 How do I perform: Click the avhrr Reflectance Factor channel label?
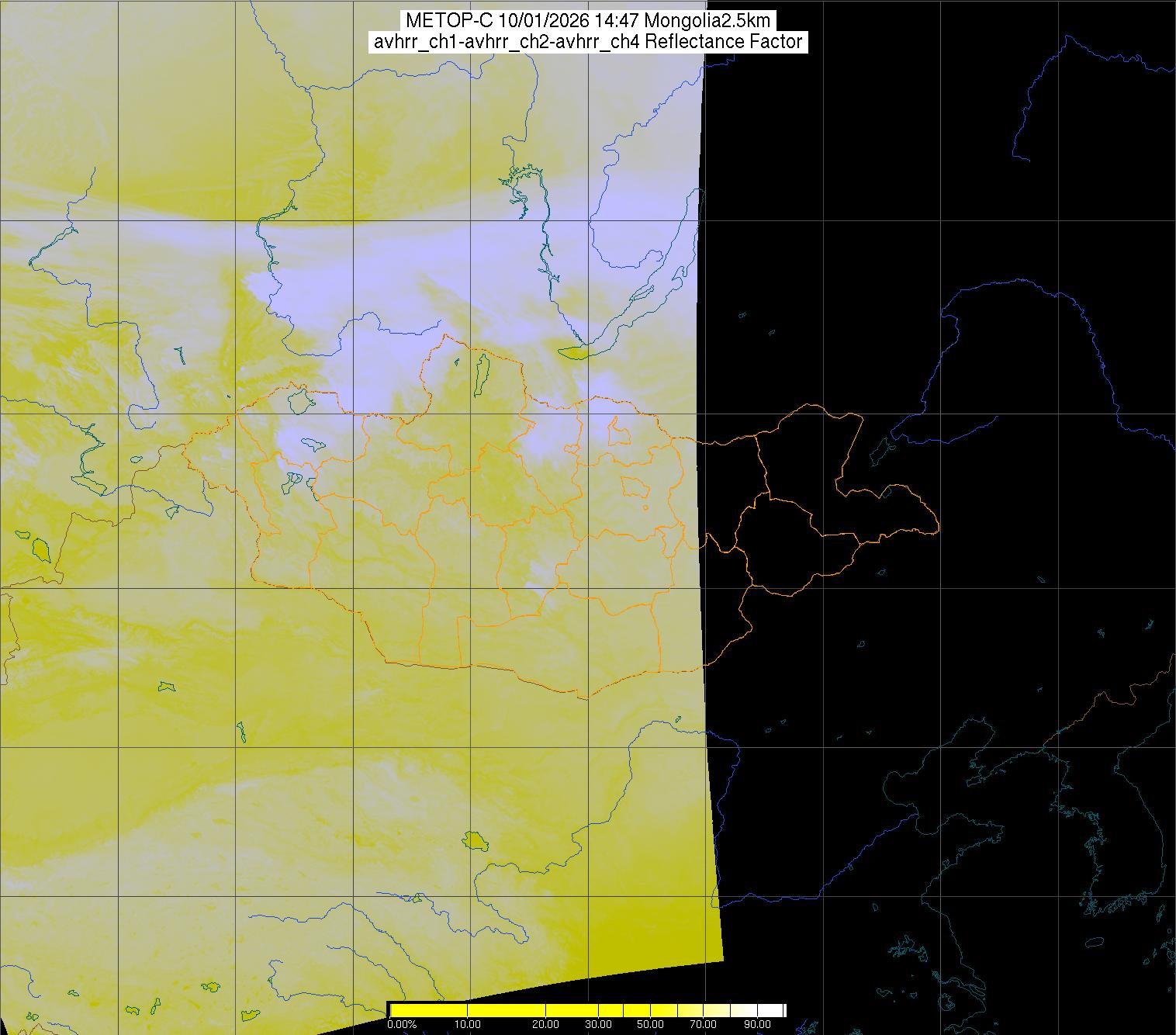pos(587,42)
